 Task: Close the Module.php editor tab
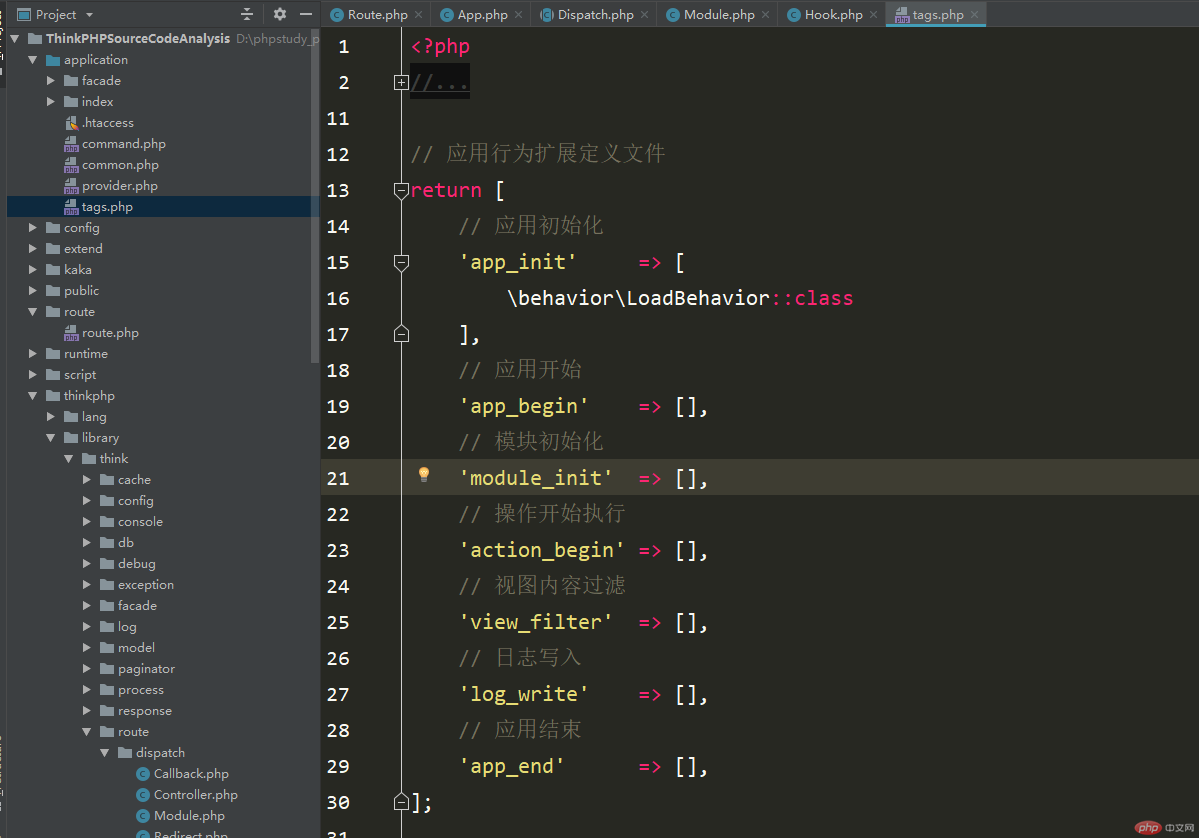(x=765, y=15)
